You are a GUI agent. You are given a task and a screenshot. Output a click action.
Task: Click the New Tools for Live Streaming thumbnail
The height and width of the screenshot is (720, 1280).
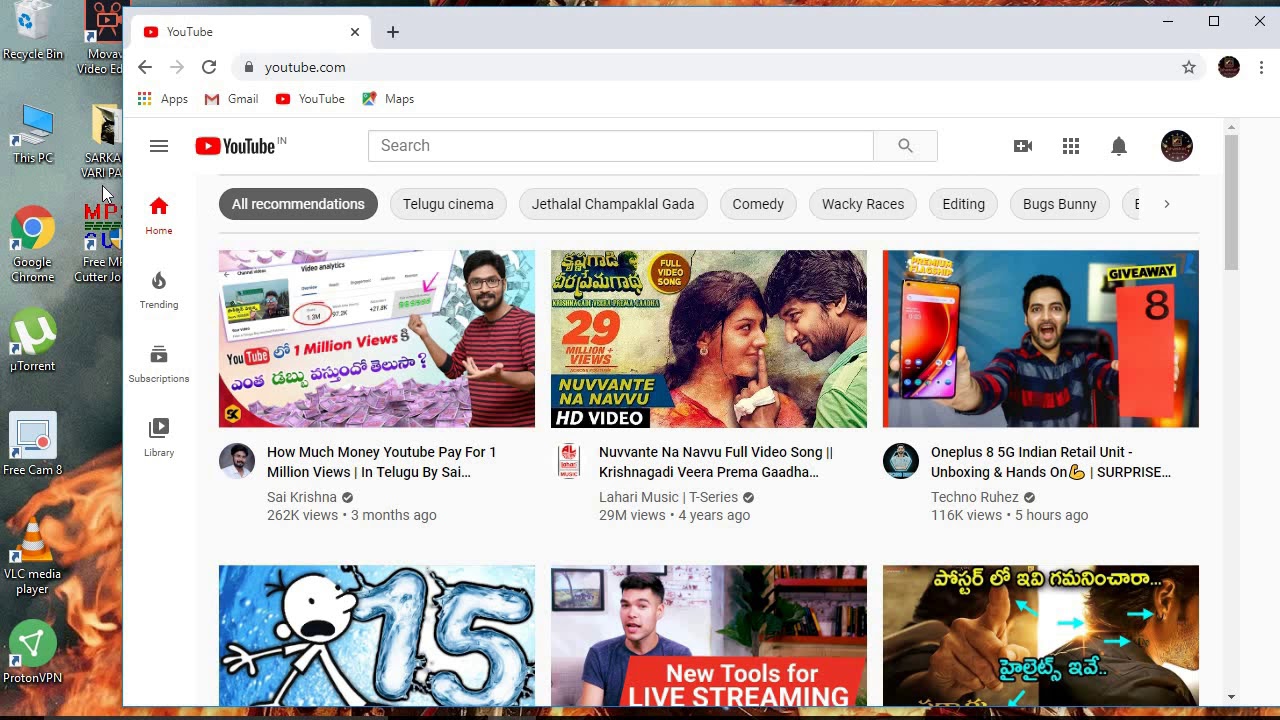709,636
